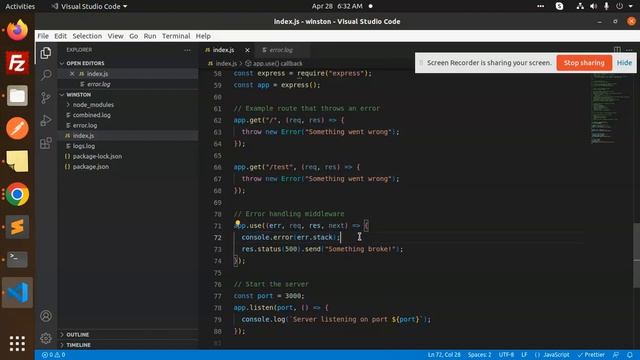The height and width of the screenshot is (360, 640).
Task: Click the date and time clock
Action: (337, 6)
